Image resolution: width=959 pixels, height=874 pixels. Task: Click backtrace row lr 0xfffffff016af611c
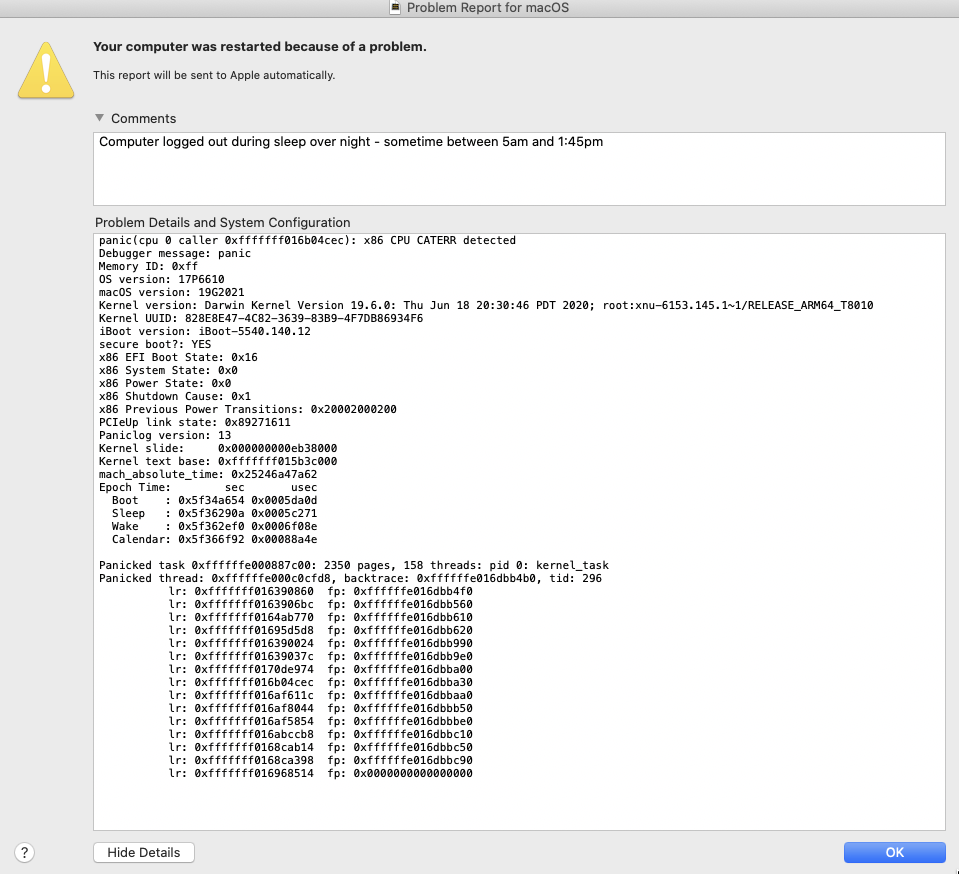click(320, 695)
